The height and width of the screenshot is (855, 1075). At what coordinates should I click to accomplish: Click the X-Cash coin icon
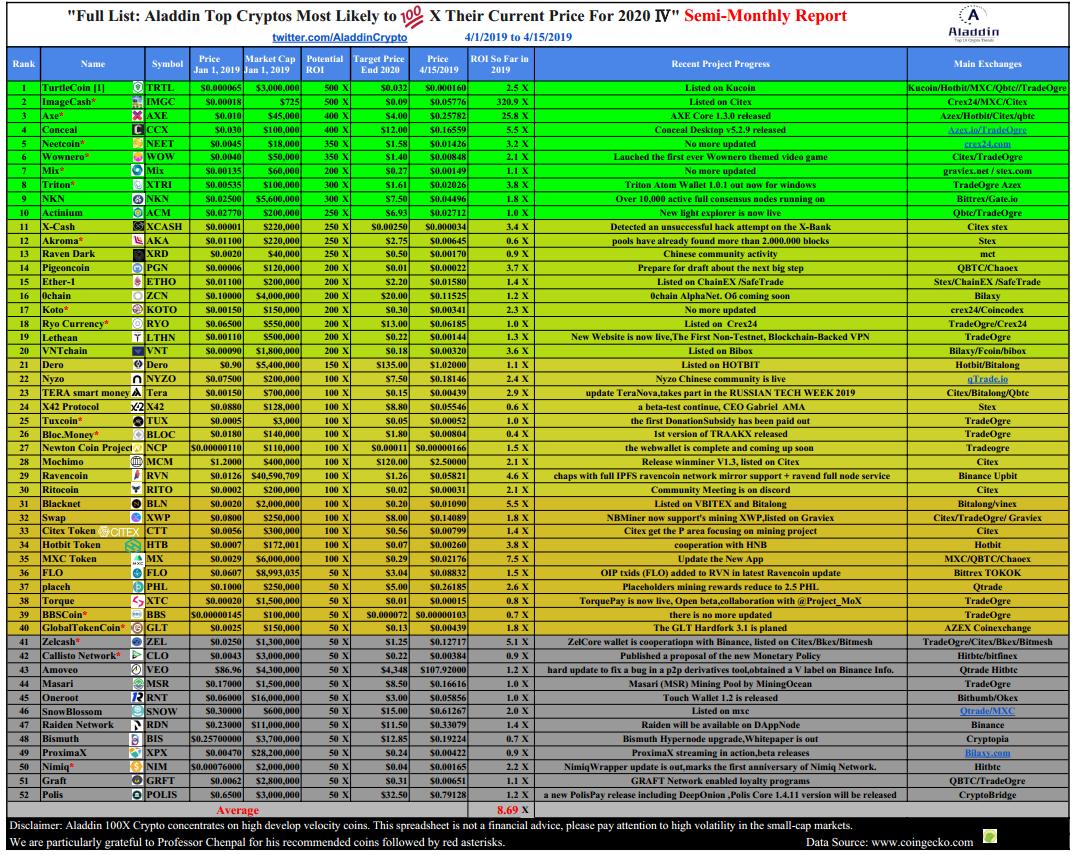pos(138,226)
